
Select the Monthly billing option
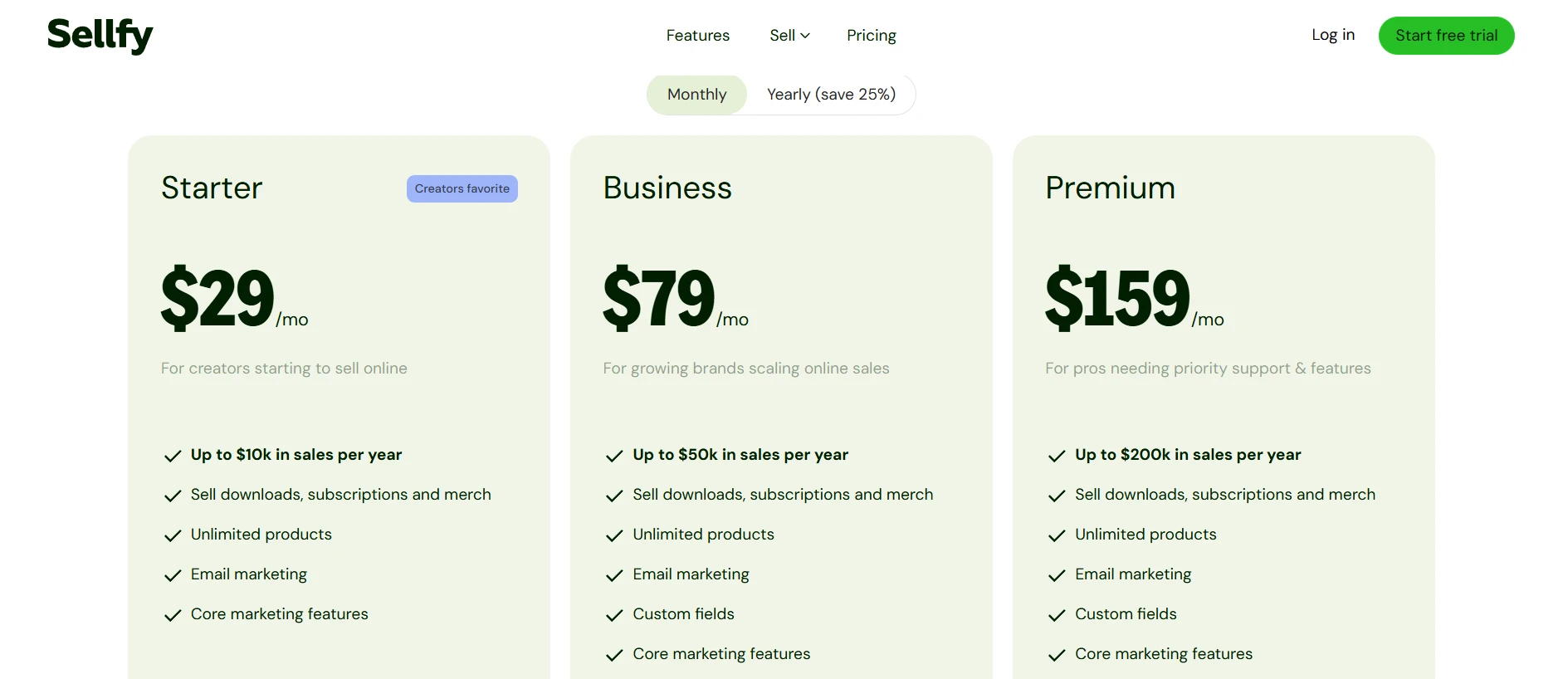pos(696,94)
